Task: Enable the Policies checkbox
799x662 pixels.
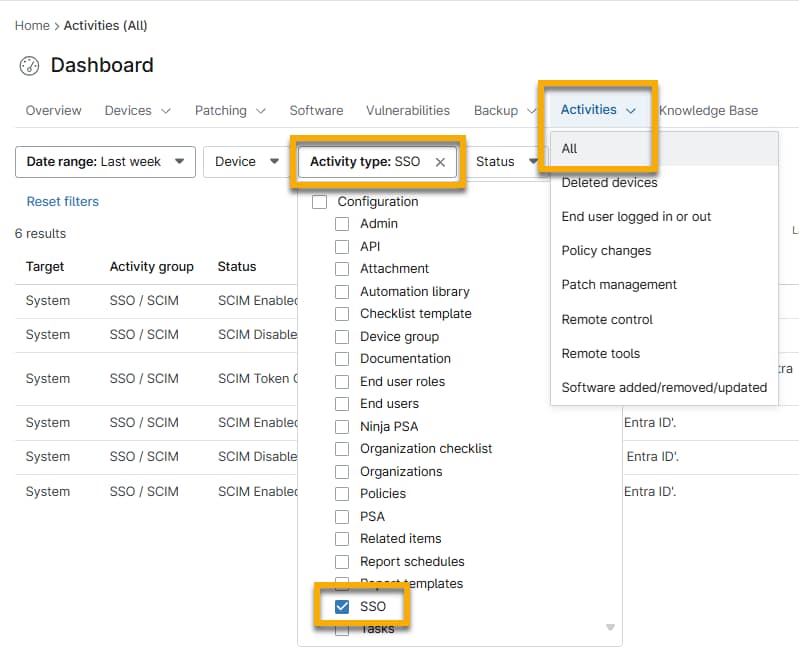Action: click(342, 494)
